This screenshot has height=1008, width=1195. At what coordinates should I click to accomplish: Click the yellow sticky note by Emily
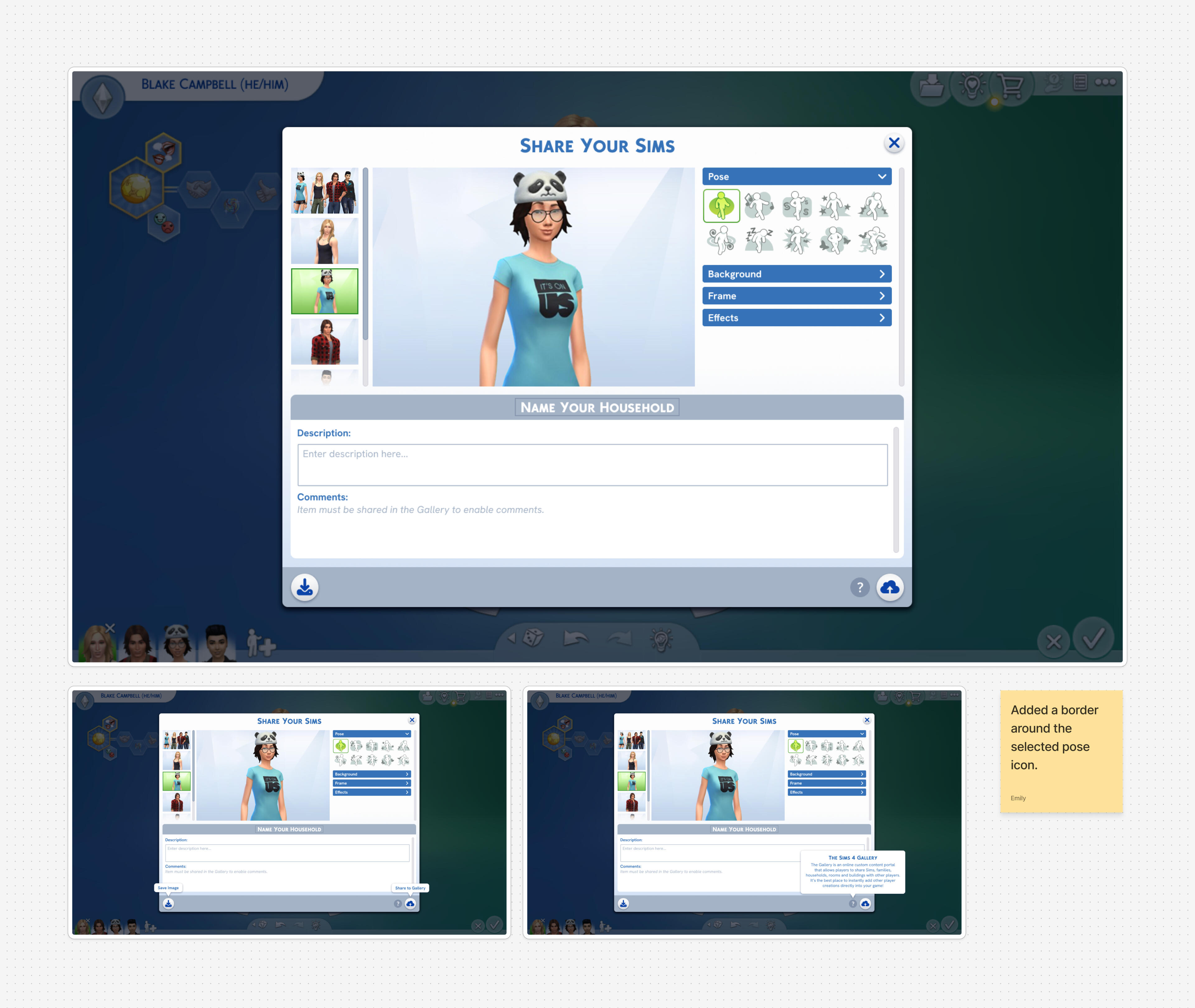tap(1061, 751)
